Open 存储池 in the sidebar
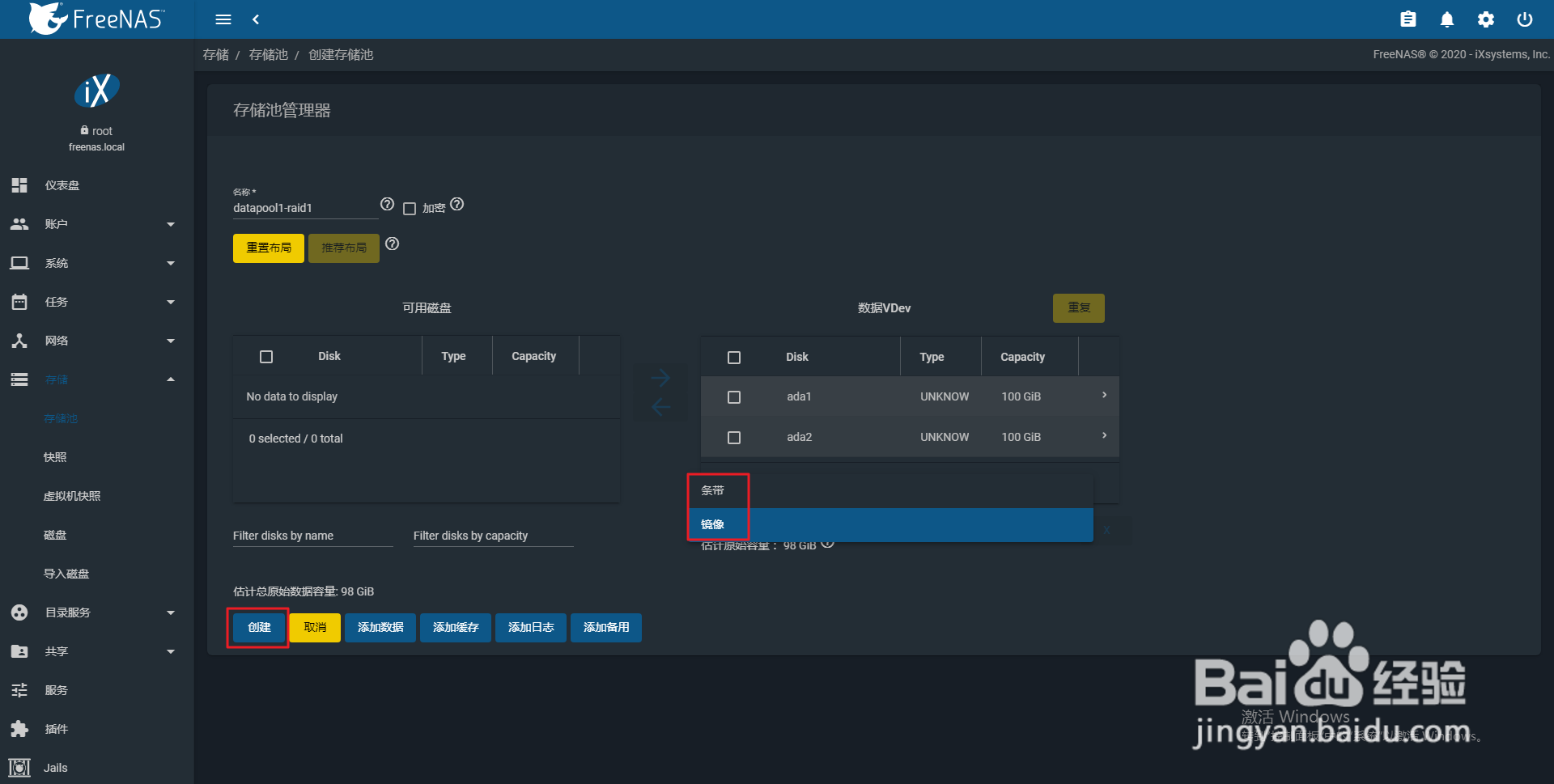 (61, 418)
